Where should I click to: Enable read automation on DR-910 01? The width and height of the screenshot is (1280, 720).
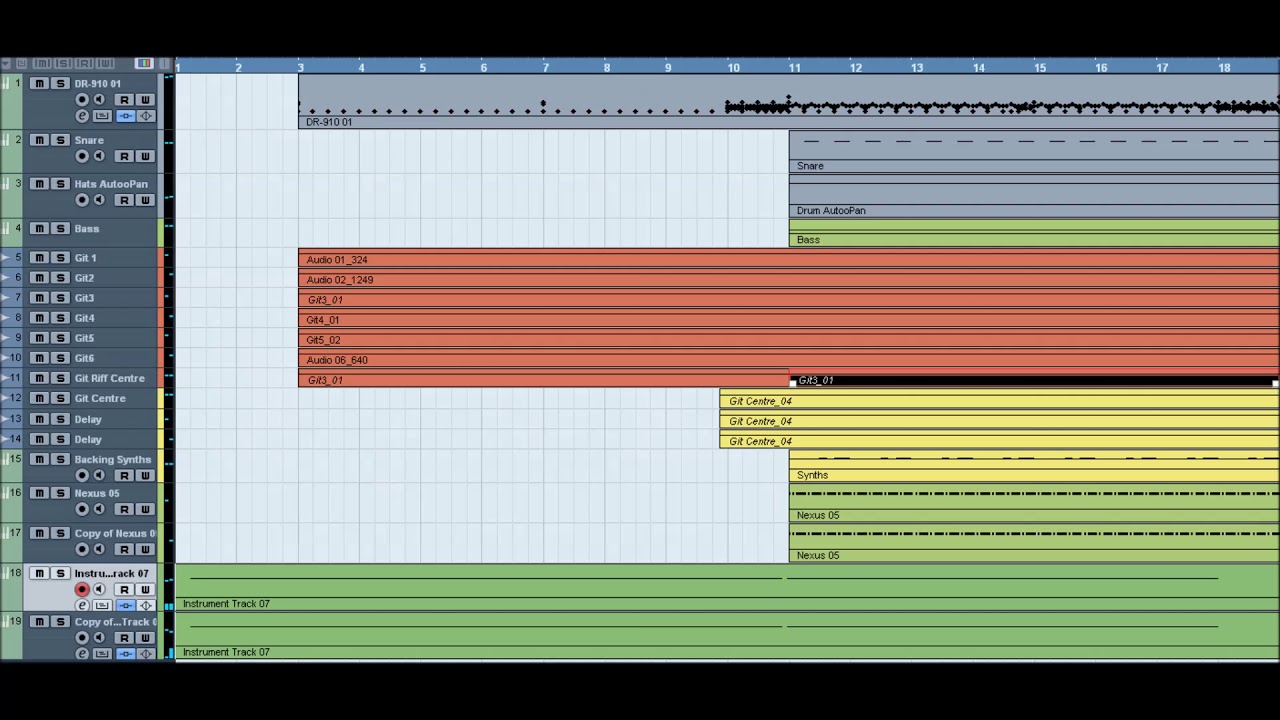[x=124, y=100]
